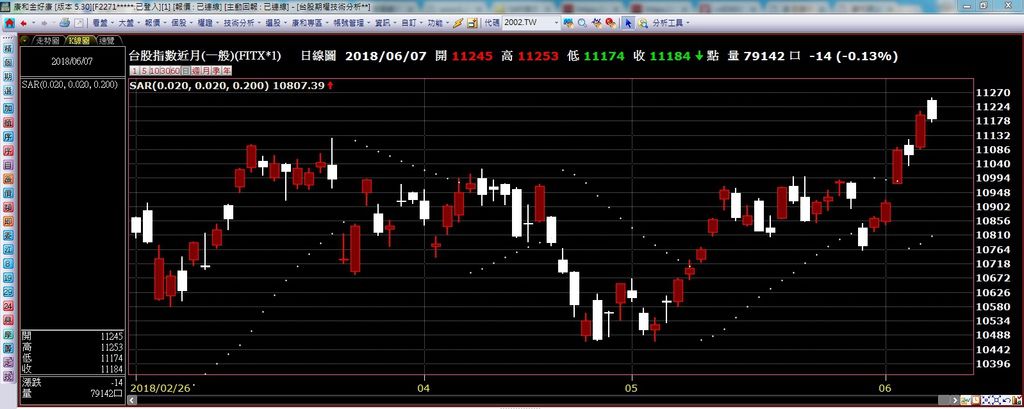Switch to the 總覽 tab

pos(106,41)
